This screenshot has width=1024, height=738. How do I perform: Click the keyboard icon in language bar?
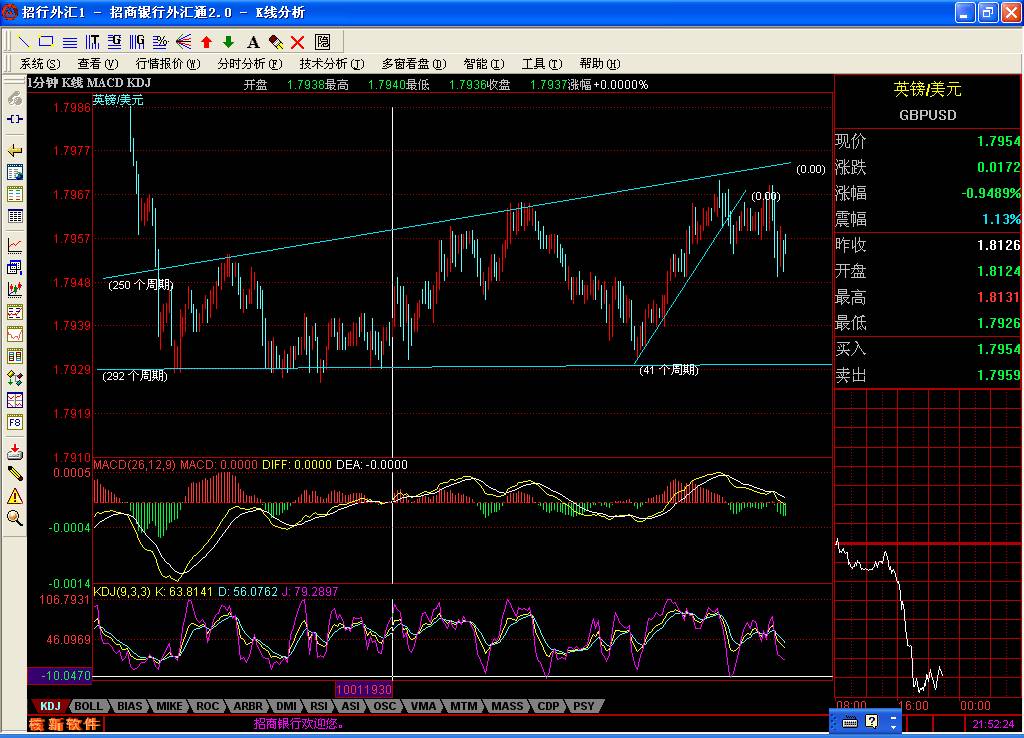[849, 721]
